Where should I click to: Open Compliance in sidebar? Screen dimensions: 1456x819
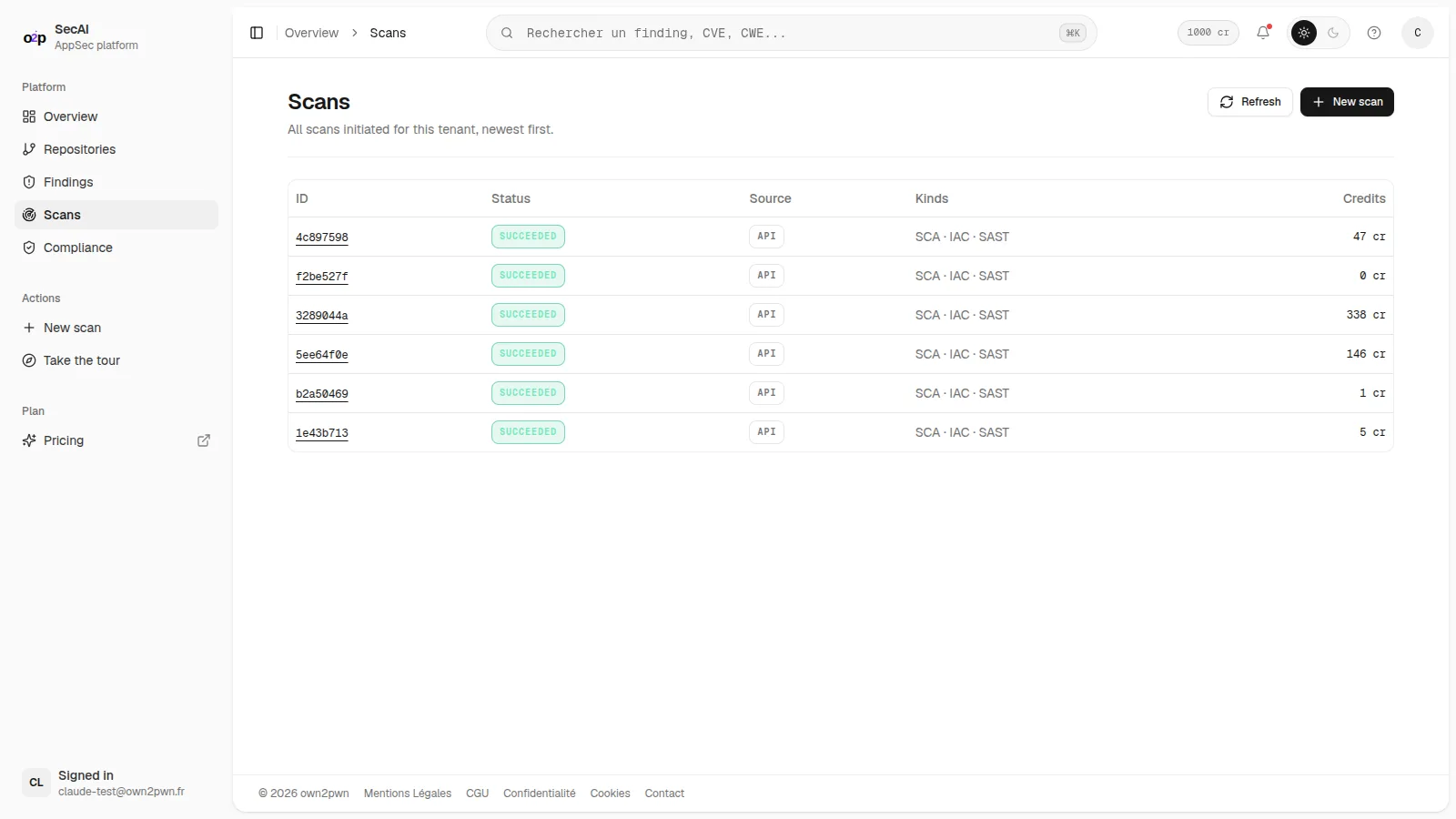tap(116, 248)
